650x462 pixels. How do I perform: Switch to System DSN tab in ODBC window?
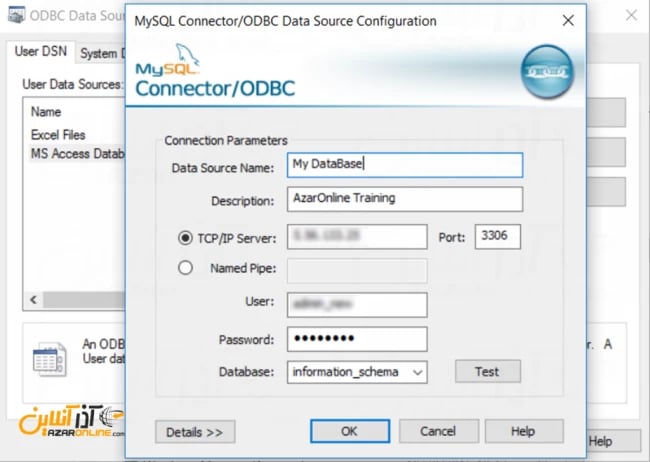pyautogui.click(x=100, y=53)
